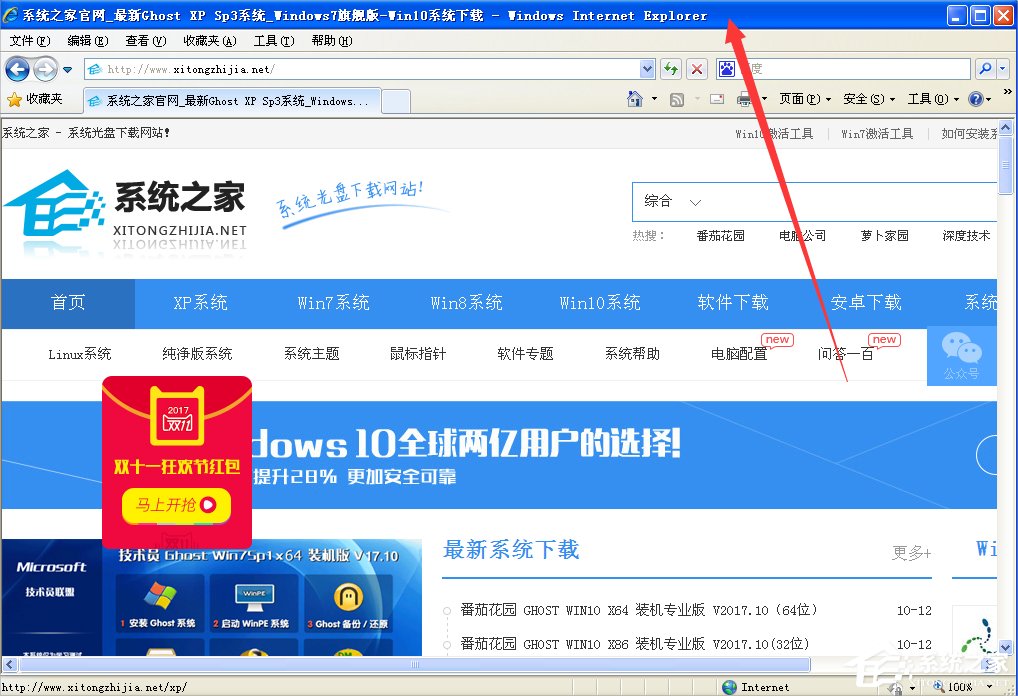Open the 安全(S) security dropdown
This screenshot has width=1018, height=696.
pyautogui.click(x=866, y=99)
